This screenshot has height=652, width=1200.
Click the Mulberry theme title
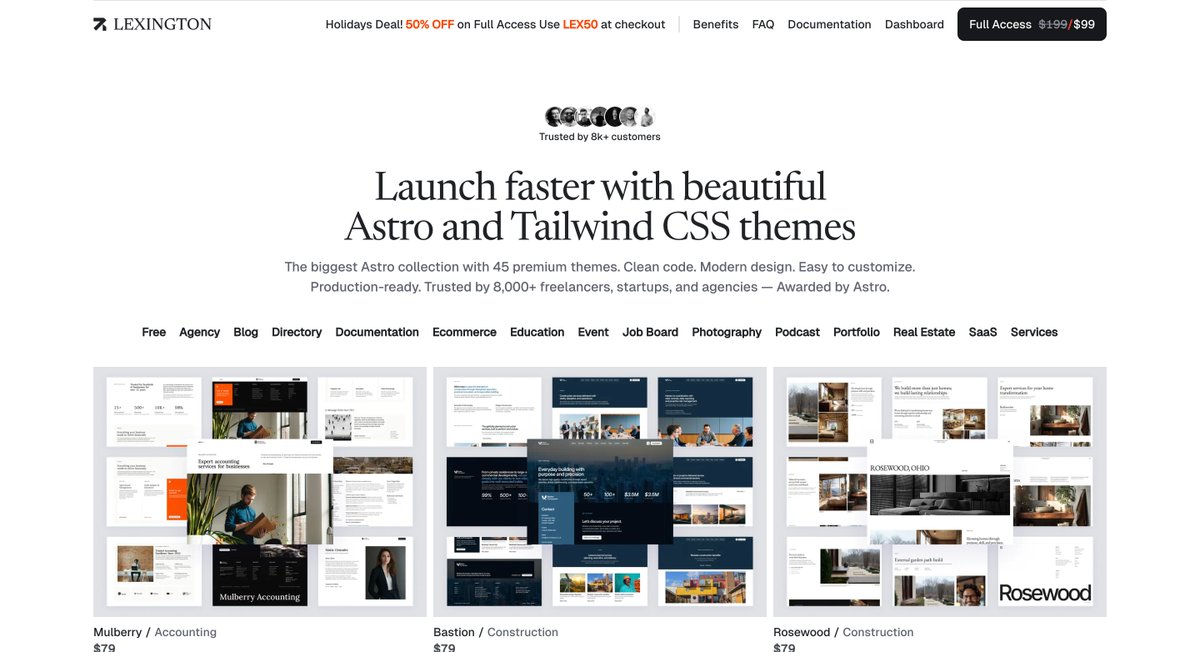pyautogui.click(x=117, y=632)
